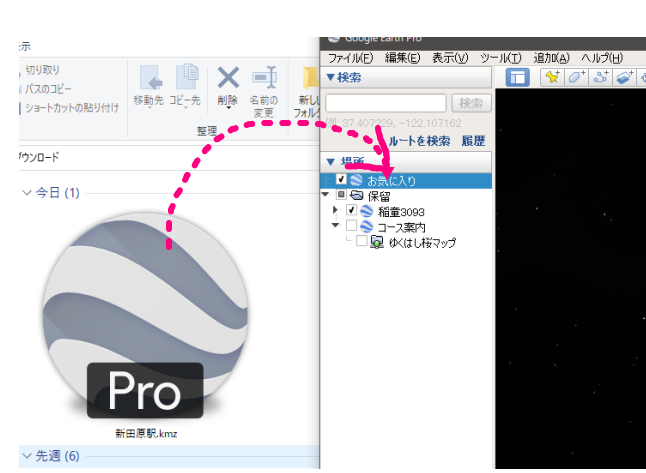Click the globe icon beside お気に入り

[x=356, y=180]
